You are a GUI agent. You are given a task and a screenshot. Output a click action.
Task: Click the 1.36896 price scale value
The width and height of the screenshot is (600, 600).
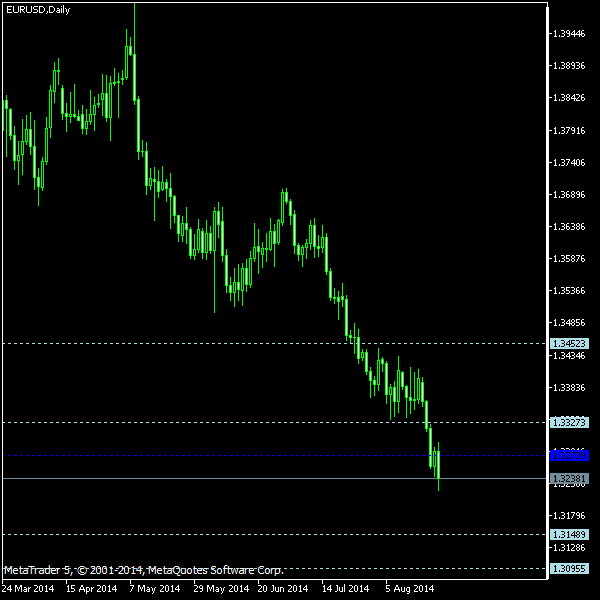[569, 195]
